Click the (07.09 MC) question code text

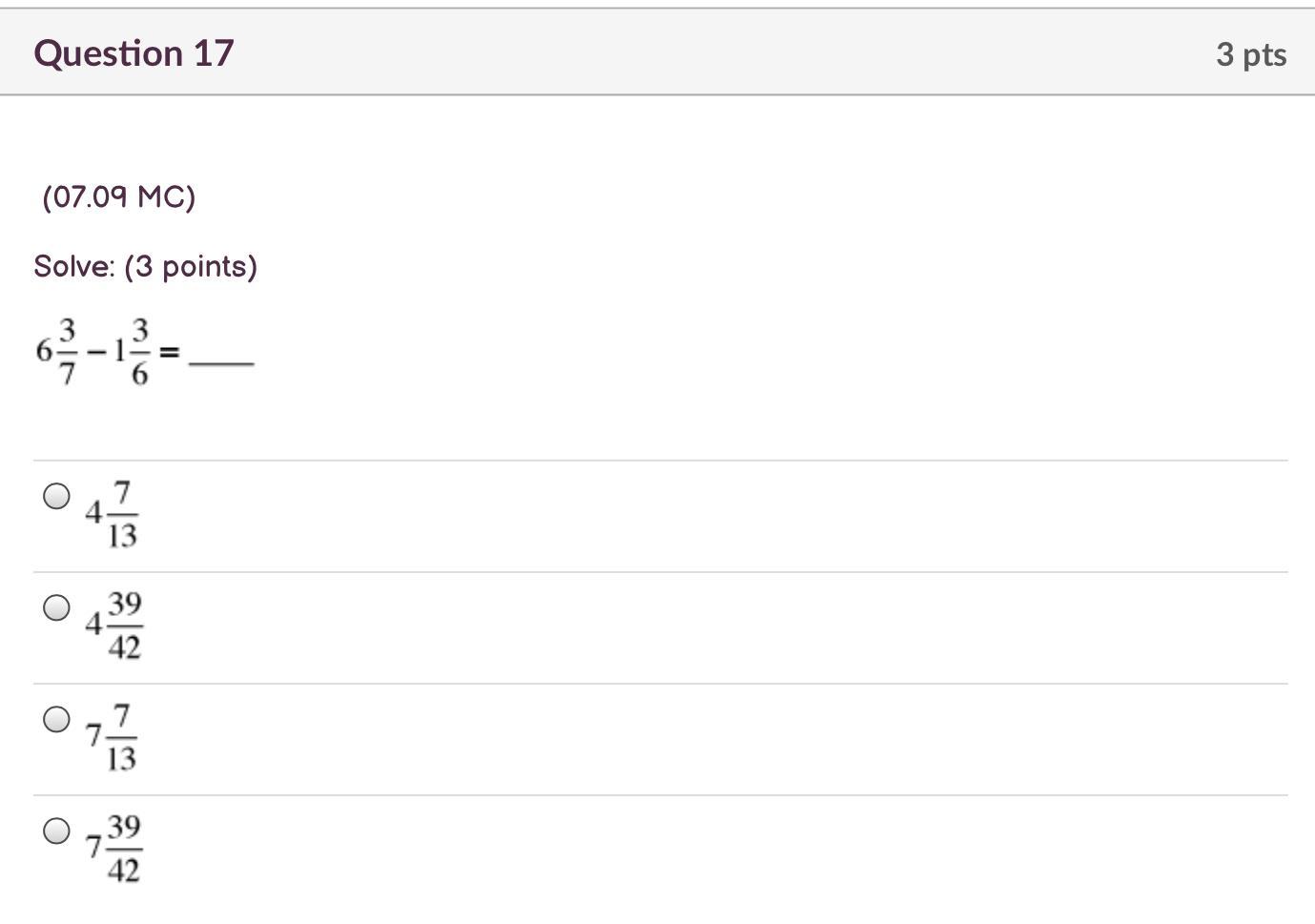point(119,196)
